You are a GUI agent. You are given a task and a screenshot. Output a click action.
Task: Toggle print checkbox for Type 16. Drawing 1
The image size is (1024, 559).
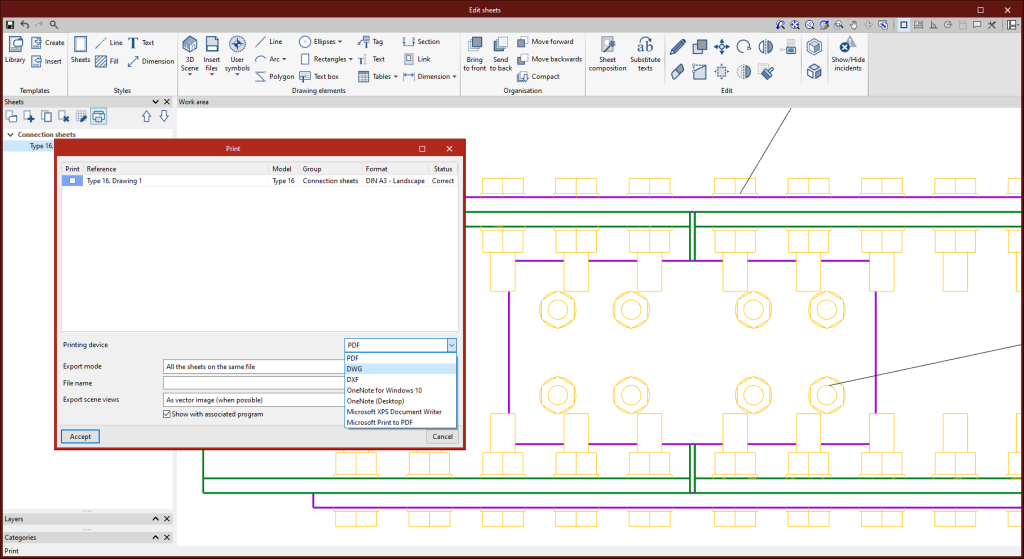pyautogui.click(x=72, y=181)
